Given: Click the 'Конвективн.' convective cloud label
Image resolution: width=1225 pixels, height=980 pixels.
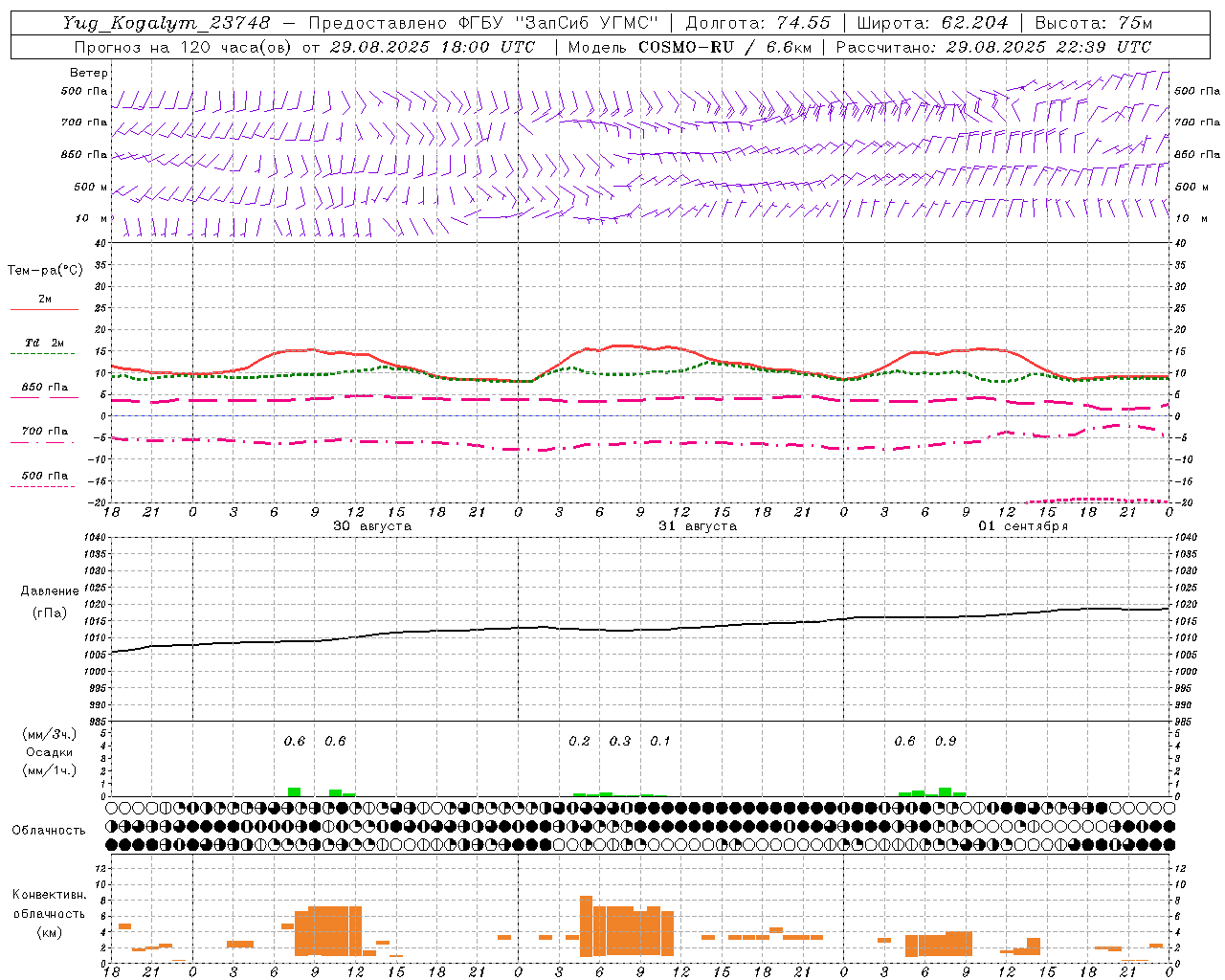Looking at the screenshot, I should [x=50, y=895].
